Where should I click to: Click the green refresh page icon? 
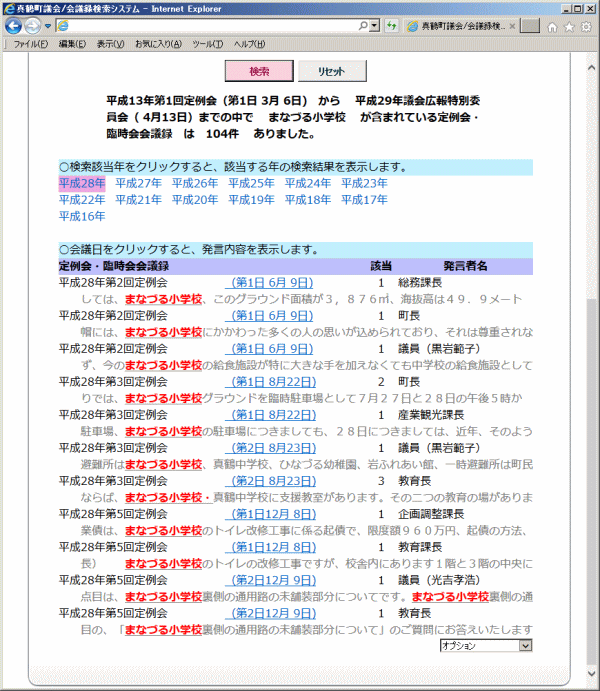(392, 26)
